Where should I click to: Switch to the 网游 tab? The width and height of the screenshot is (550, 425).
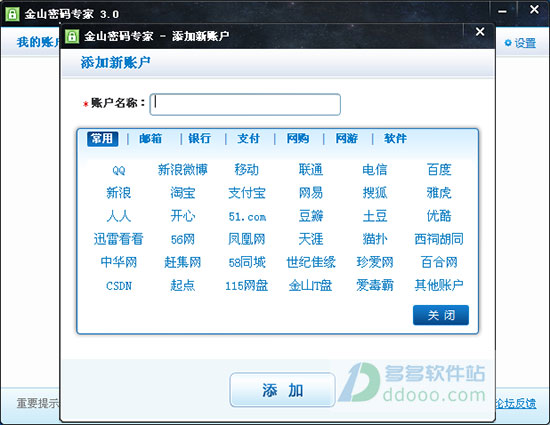347,139
